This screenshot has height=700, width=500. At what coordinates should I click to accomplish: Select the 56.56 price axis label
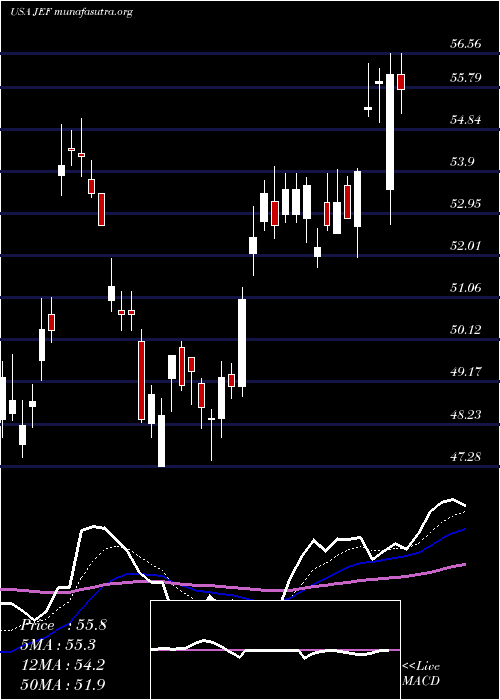tap(465, 44)
